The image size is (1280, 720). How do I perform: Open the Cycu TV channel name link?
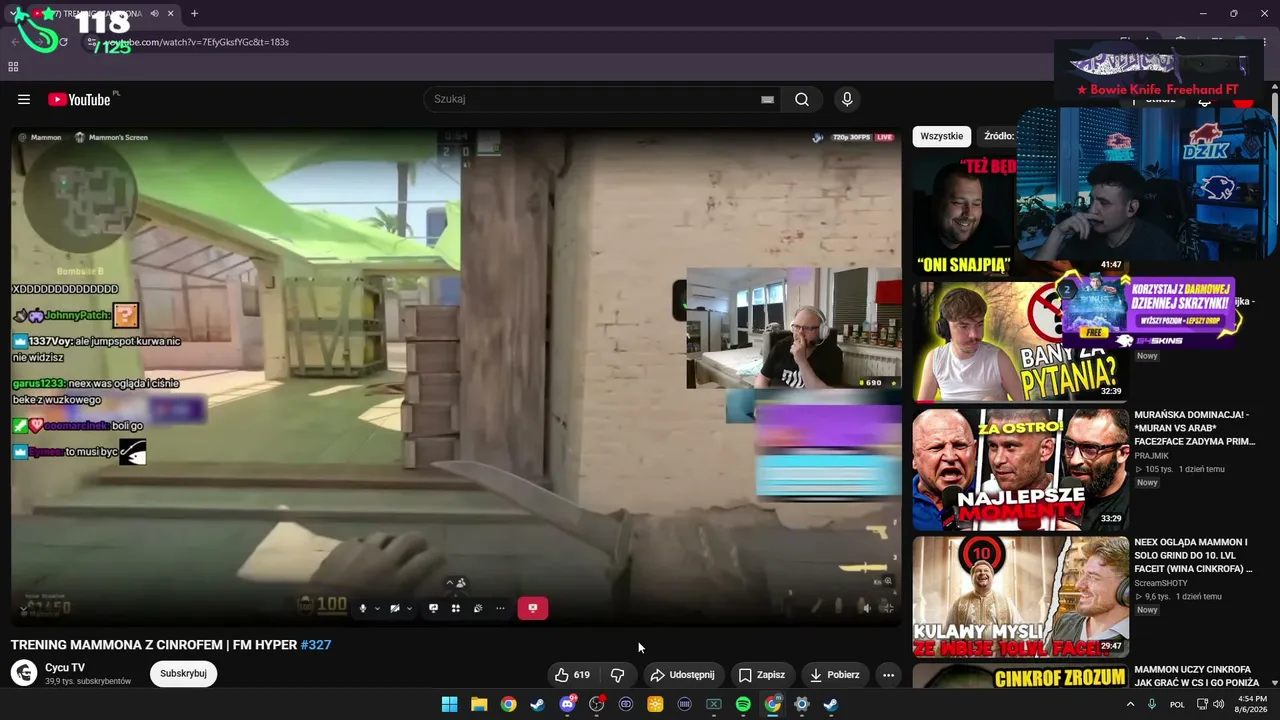tap(65, 667)
